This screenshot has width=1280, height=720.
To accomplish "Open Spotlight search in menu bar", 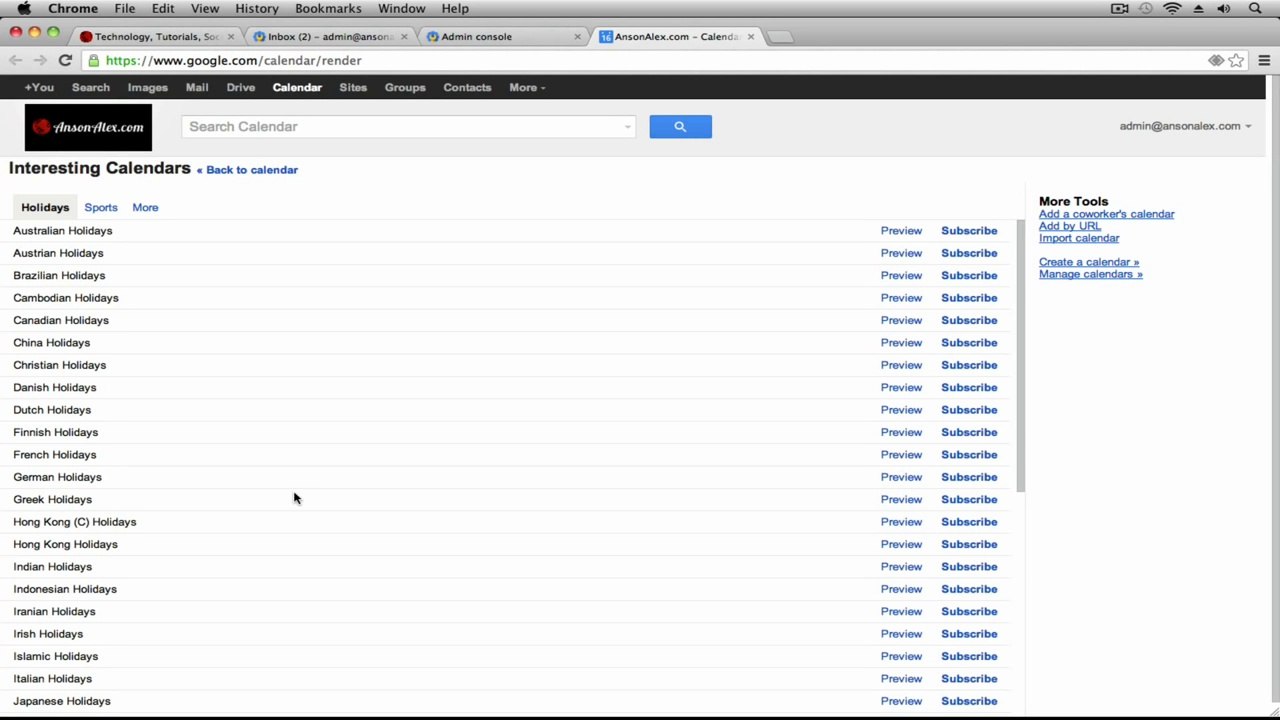I will (1255, 8).
